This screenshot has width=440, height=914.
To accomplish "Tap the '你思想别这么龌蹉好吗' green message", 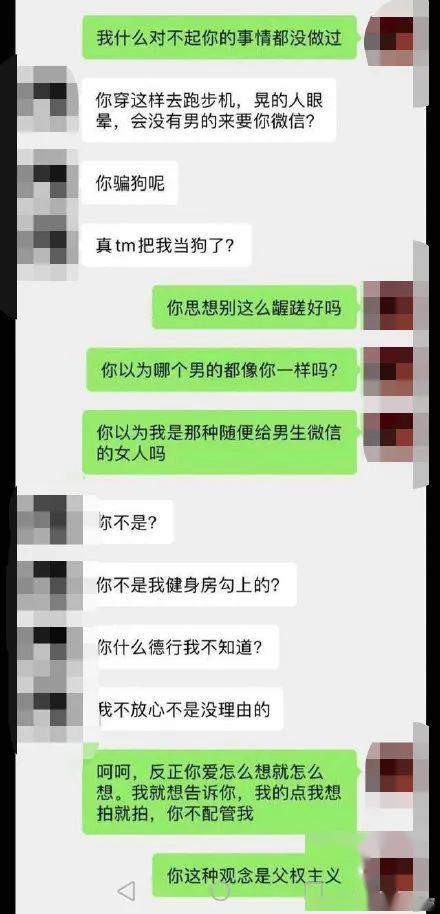I will [254, 307].
